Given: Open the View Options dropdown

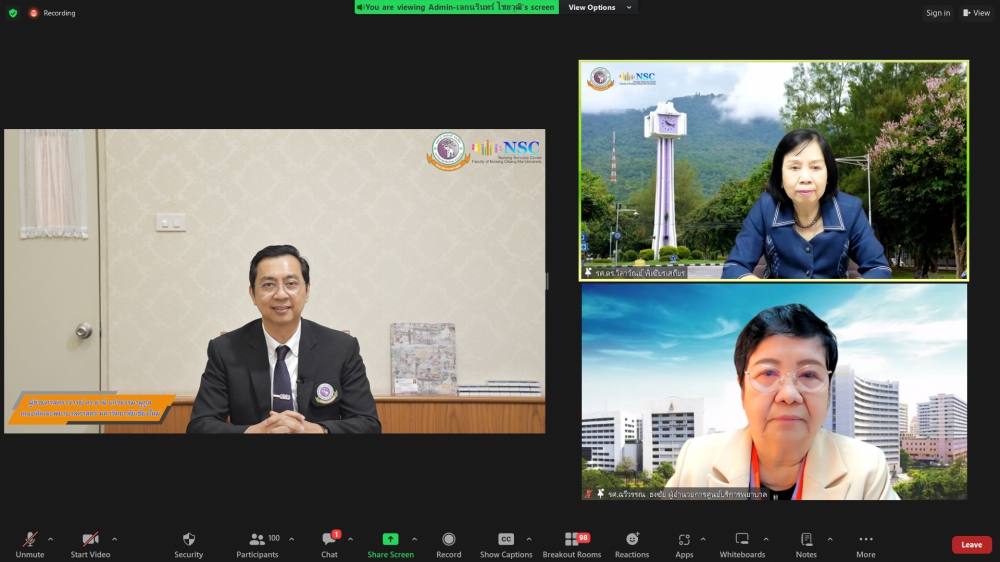Looking at the screenshot, I should (599, 7).
